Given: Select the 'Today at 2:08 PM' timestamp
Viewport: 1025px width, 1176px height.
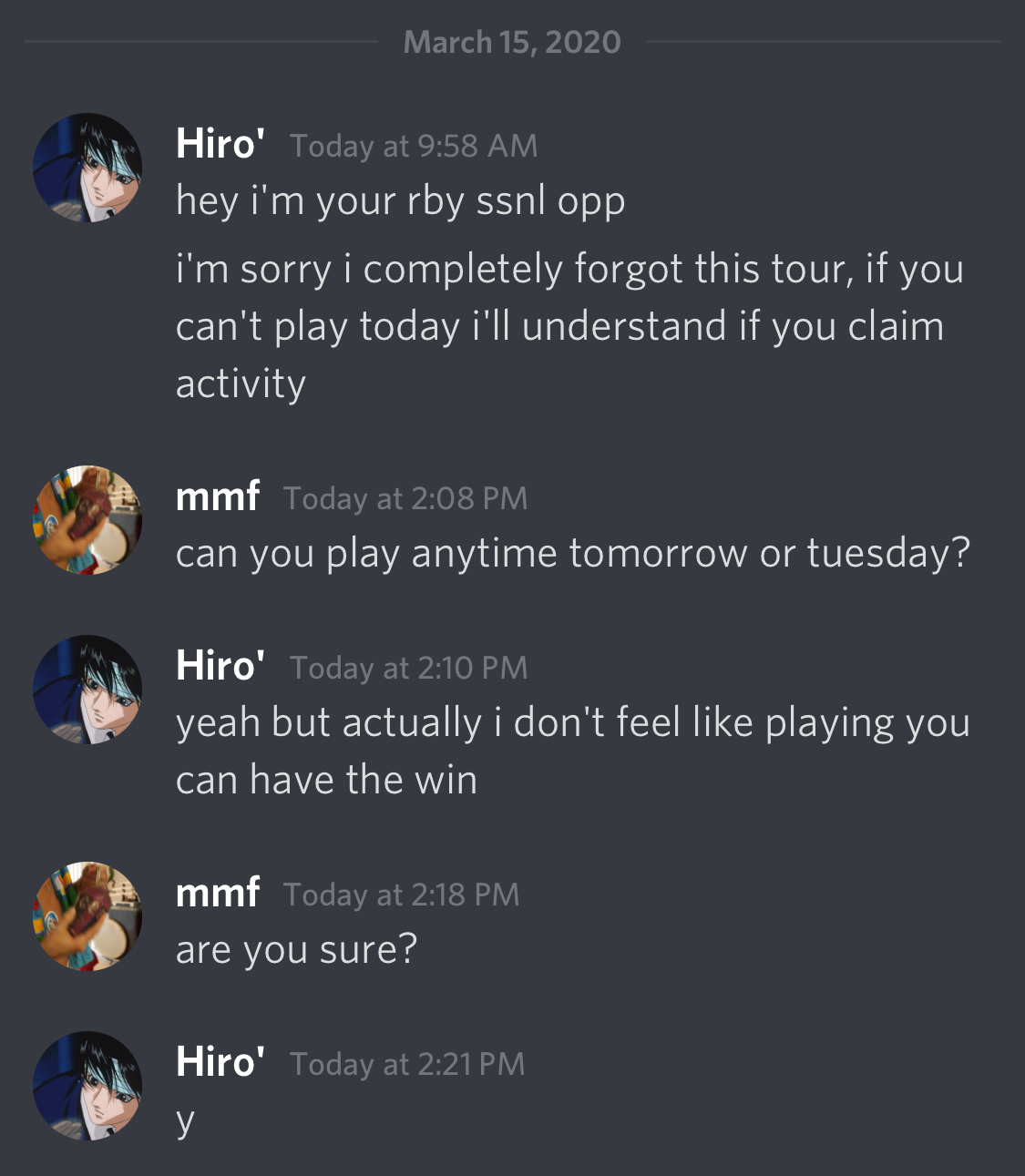Looking at the screenshot, I should click(405, 498).
